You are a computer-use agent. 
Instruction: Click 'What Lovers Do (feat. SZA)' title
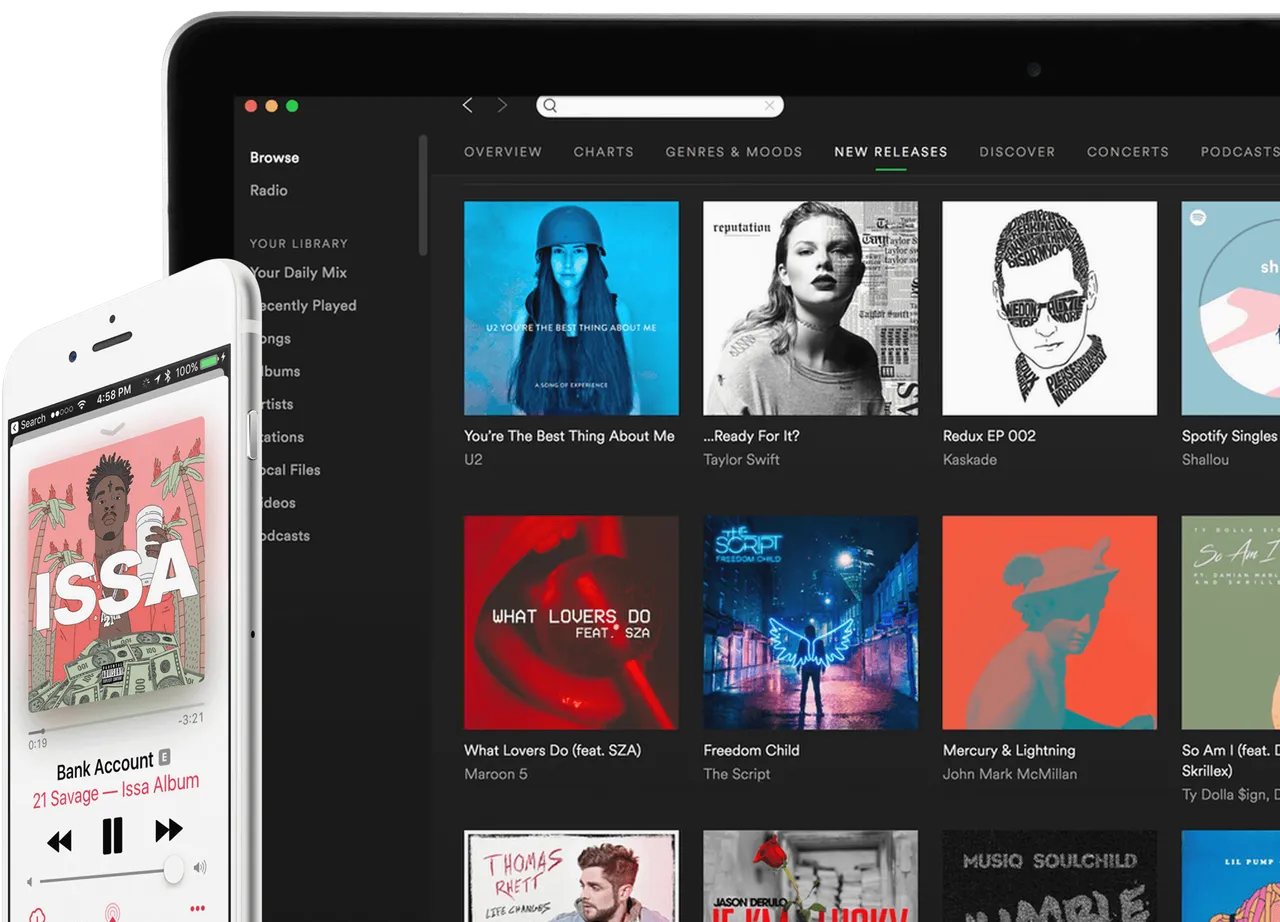click(553, 750)
